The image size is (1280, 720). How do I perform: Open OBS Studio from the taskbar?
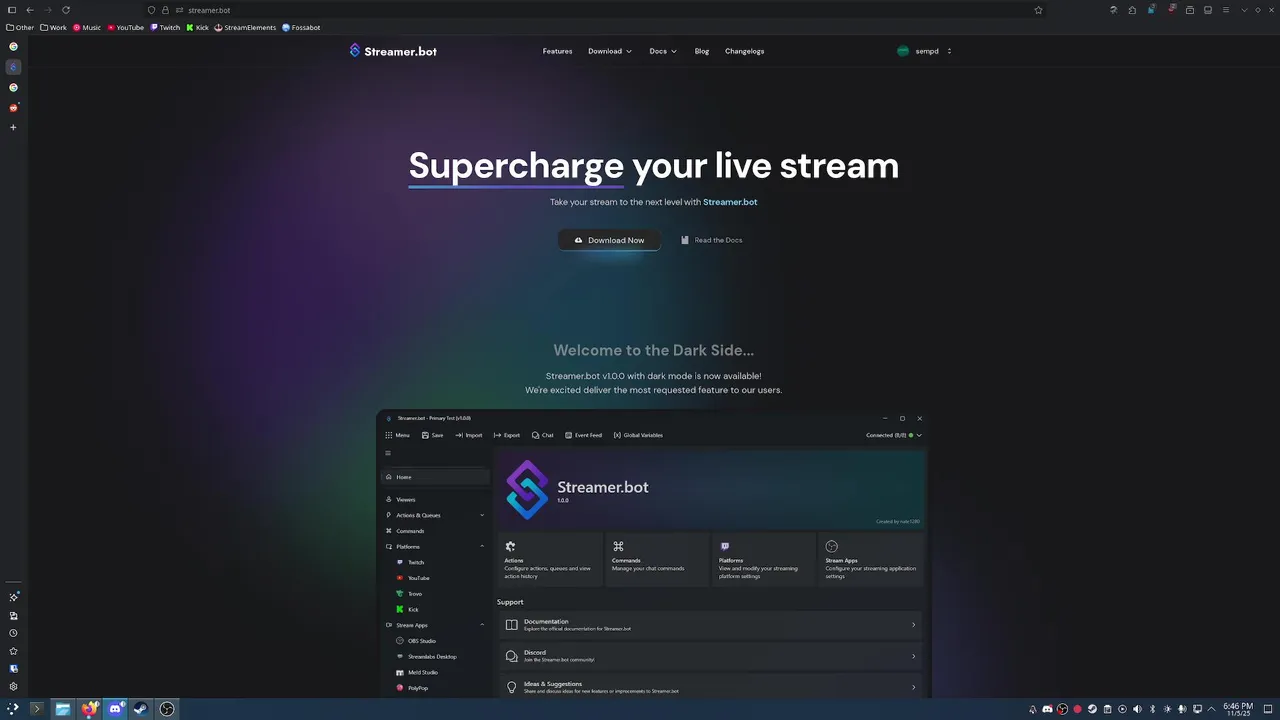[x=167, y=709]
